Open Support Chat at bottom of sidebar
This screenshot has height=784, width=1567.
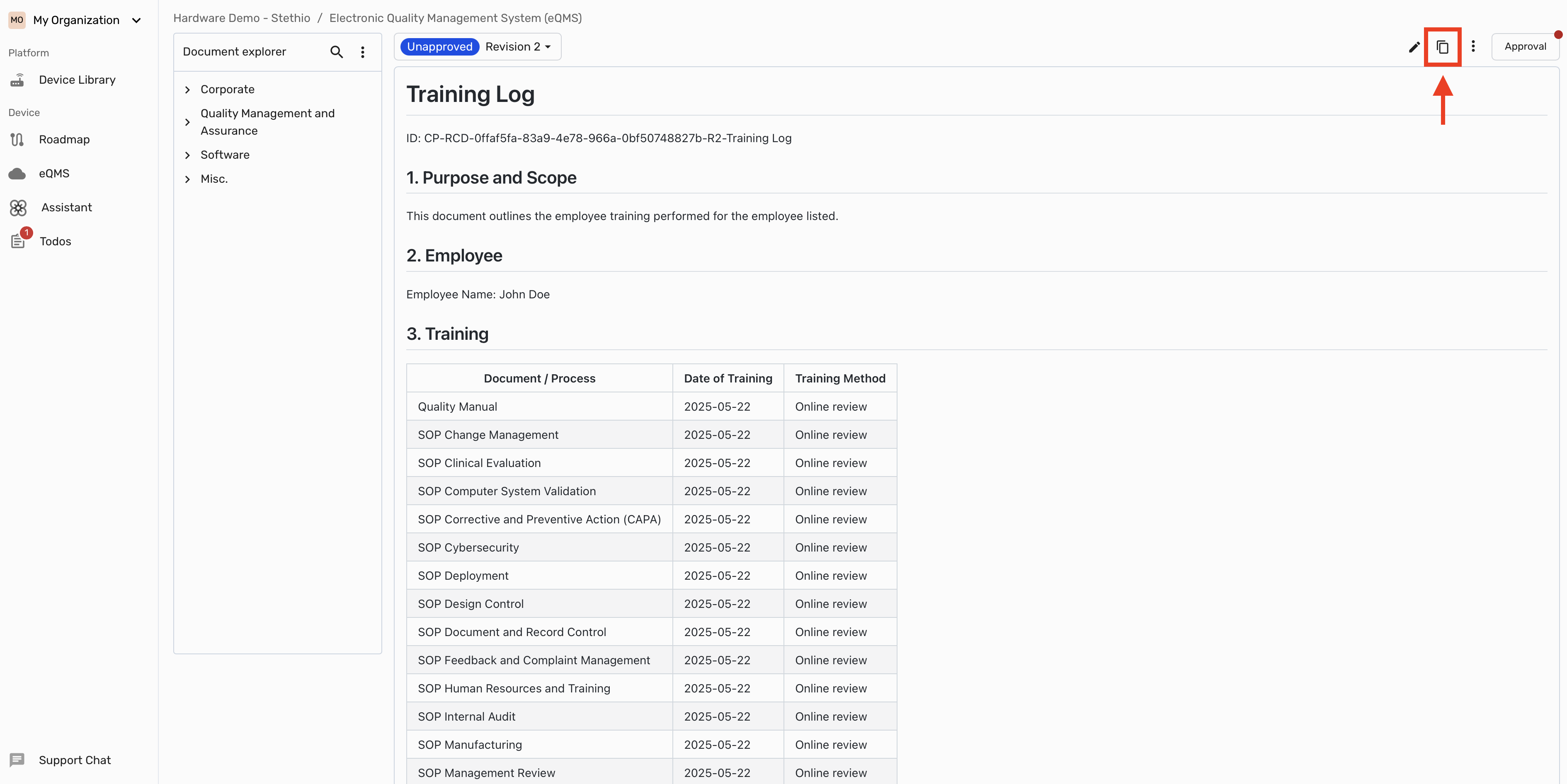[74, 760]
